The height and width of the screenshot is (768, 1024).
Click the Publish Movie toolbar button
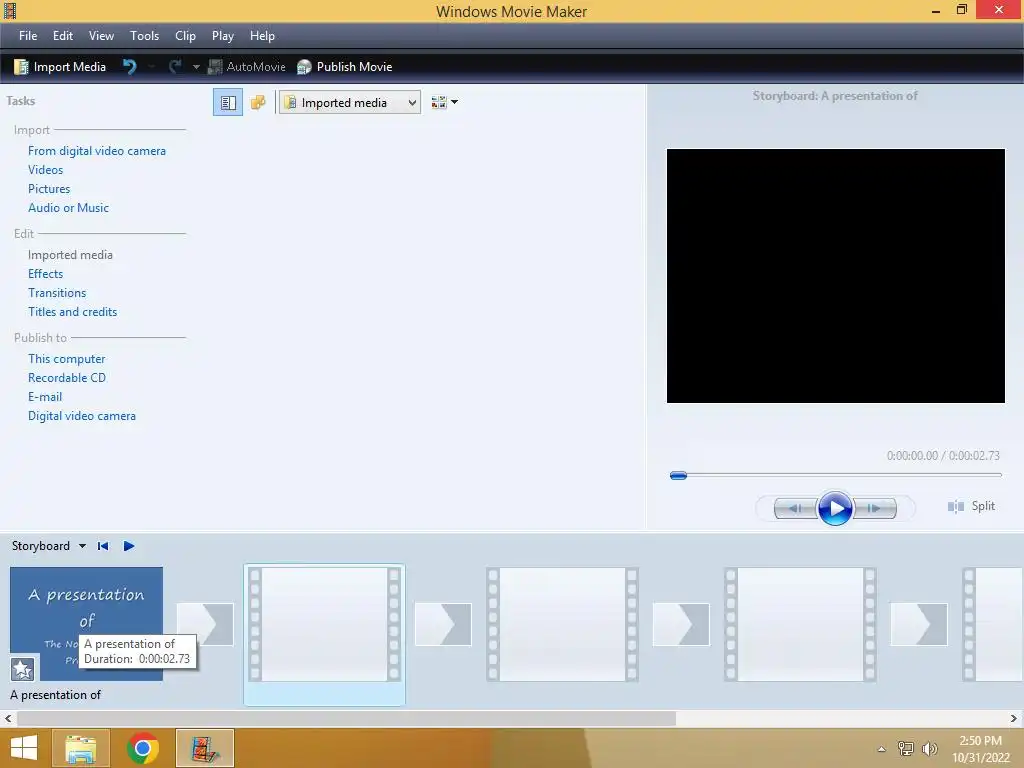point(345,67)
